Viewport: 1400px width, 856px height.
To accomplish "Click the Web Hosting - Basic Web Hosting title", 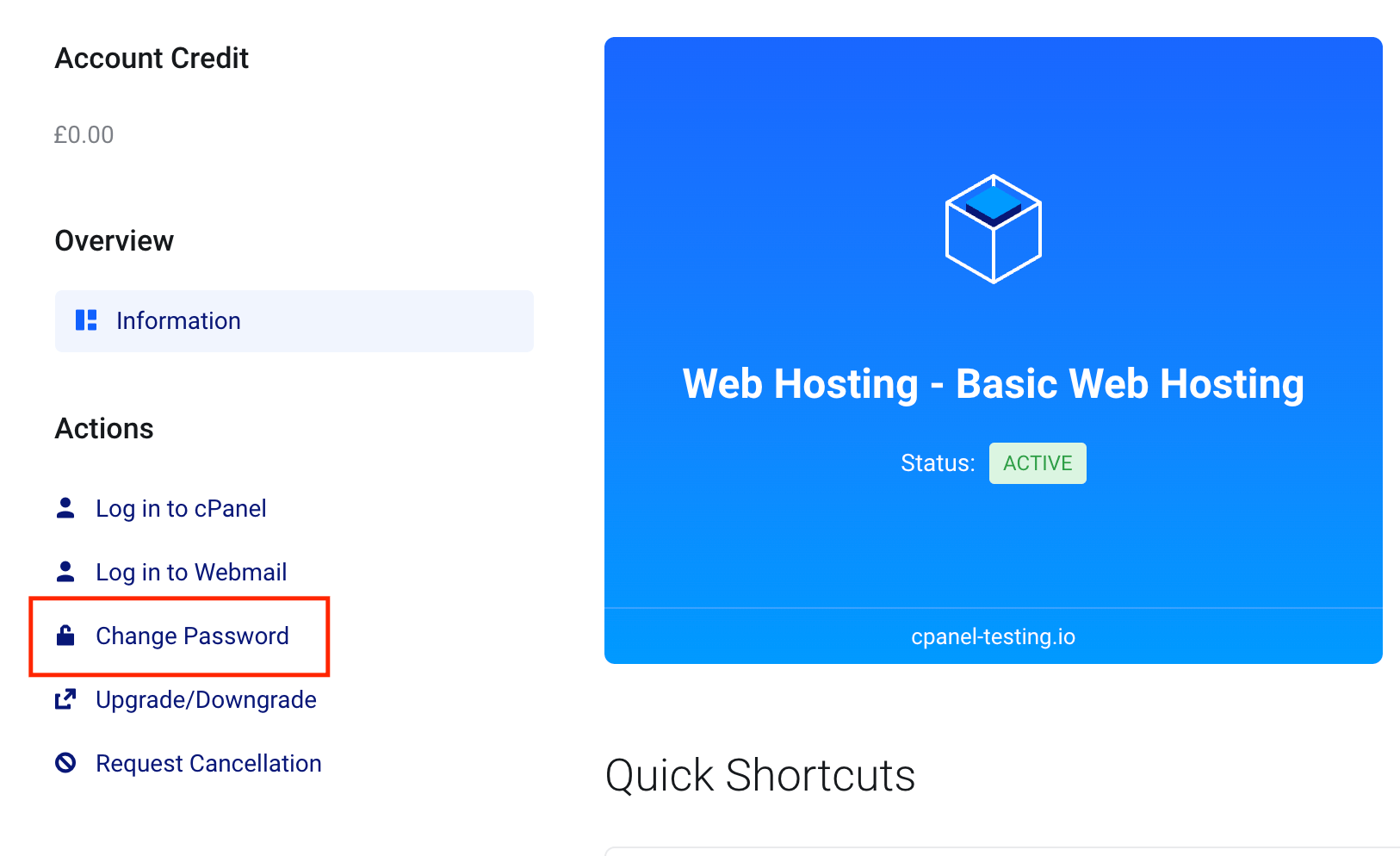I will coord(993,384).
